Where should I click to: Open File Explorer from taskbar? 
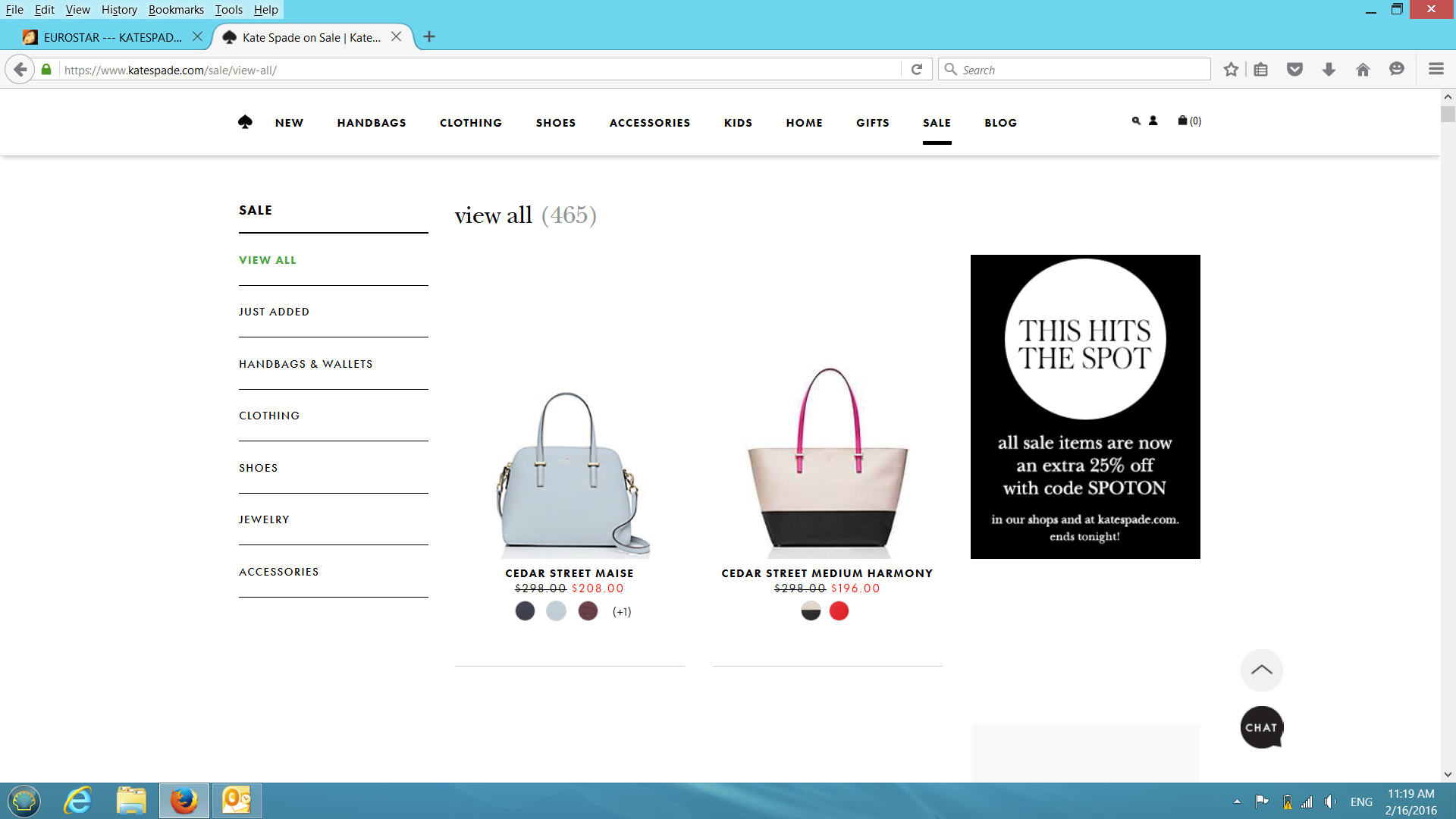tap(130, 800)
